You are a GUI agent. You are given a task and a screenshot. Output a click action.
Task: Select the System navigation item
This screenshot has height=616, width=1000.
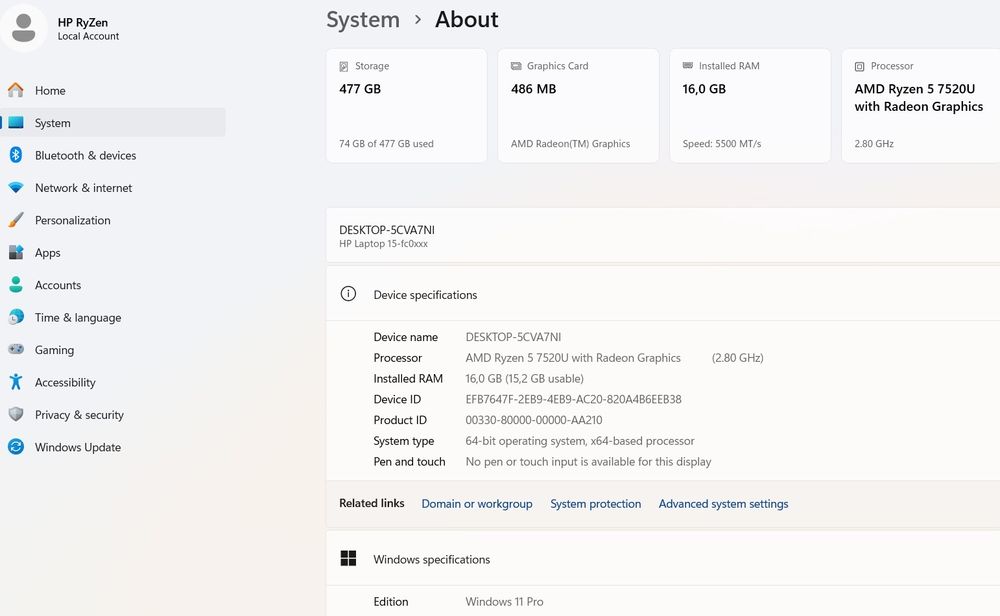click(x=52, y=123)
